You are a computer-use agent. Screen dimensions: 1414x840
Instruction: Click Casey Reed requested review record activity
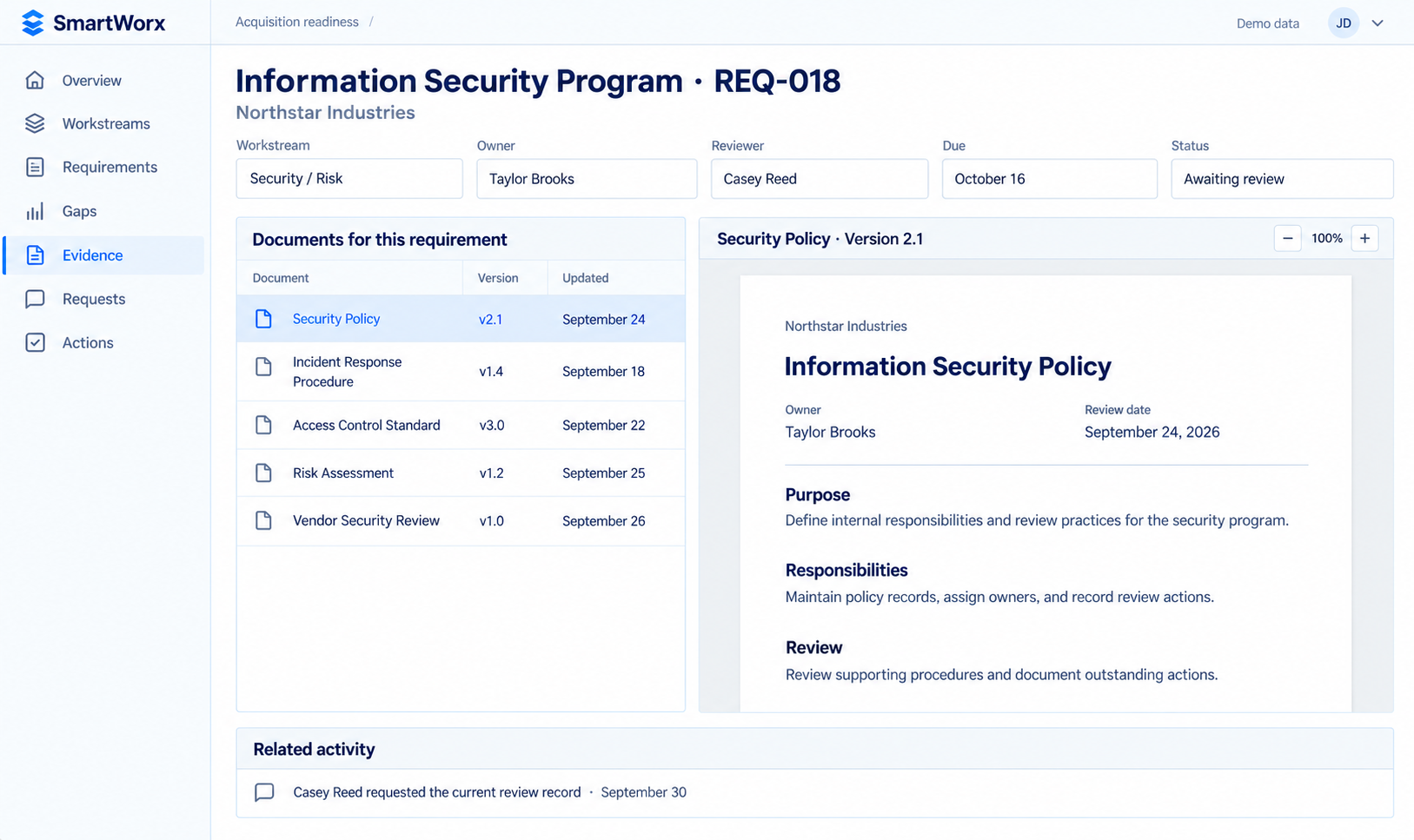(x=436, y=792)
